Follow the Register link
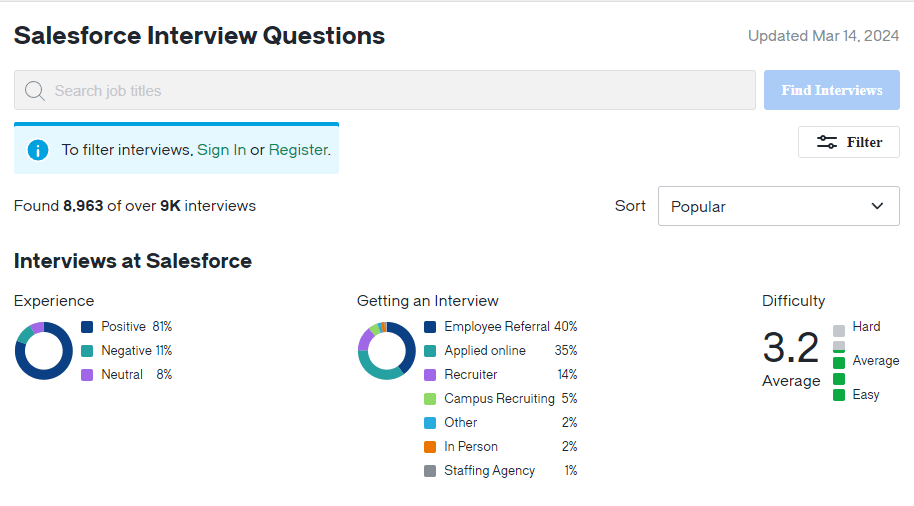The height and width of the screenshot is (506, 914). coord(298,150)
